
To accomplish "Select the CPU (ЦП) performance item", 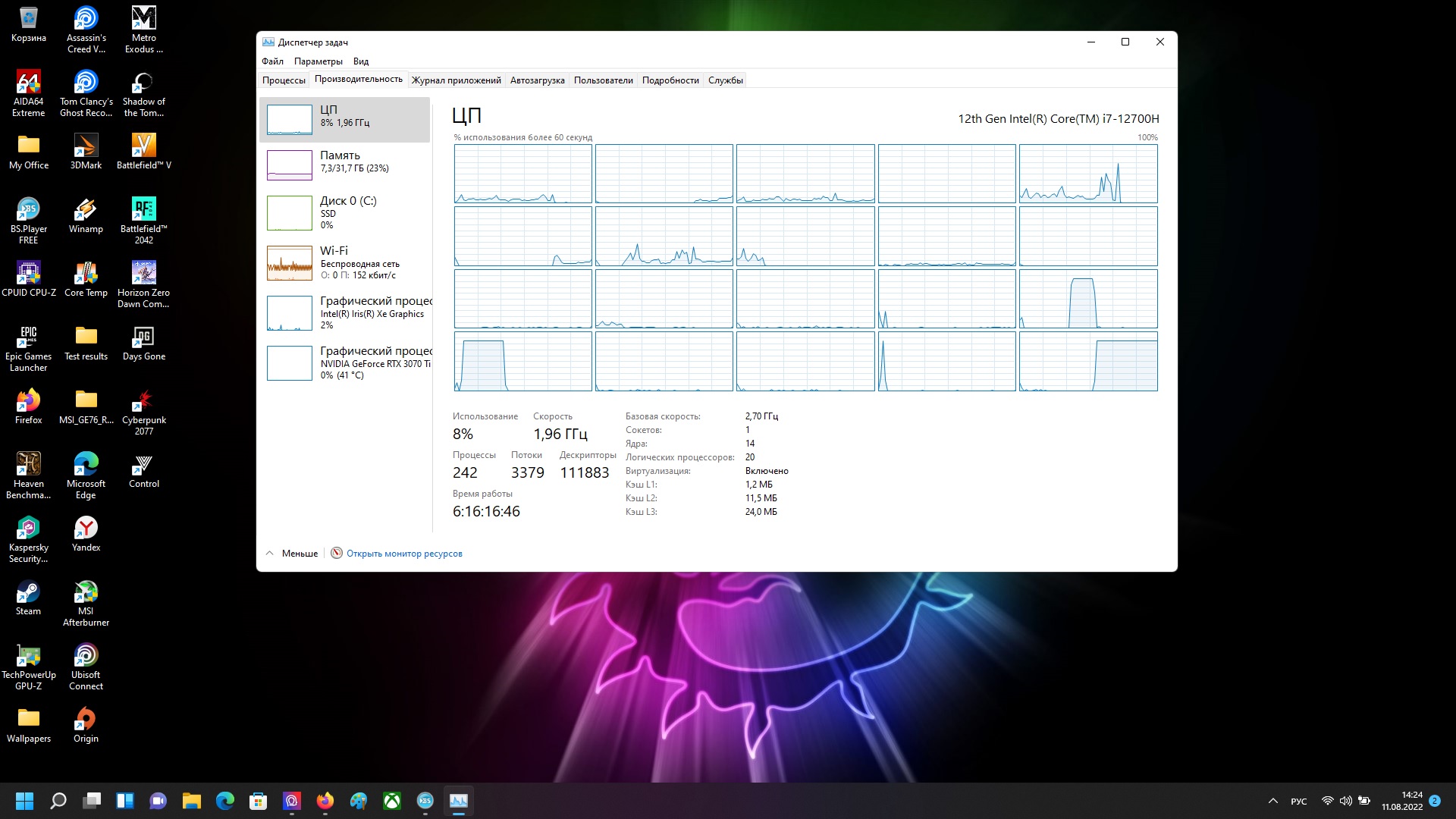I will [x=345, y=119].
